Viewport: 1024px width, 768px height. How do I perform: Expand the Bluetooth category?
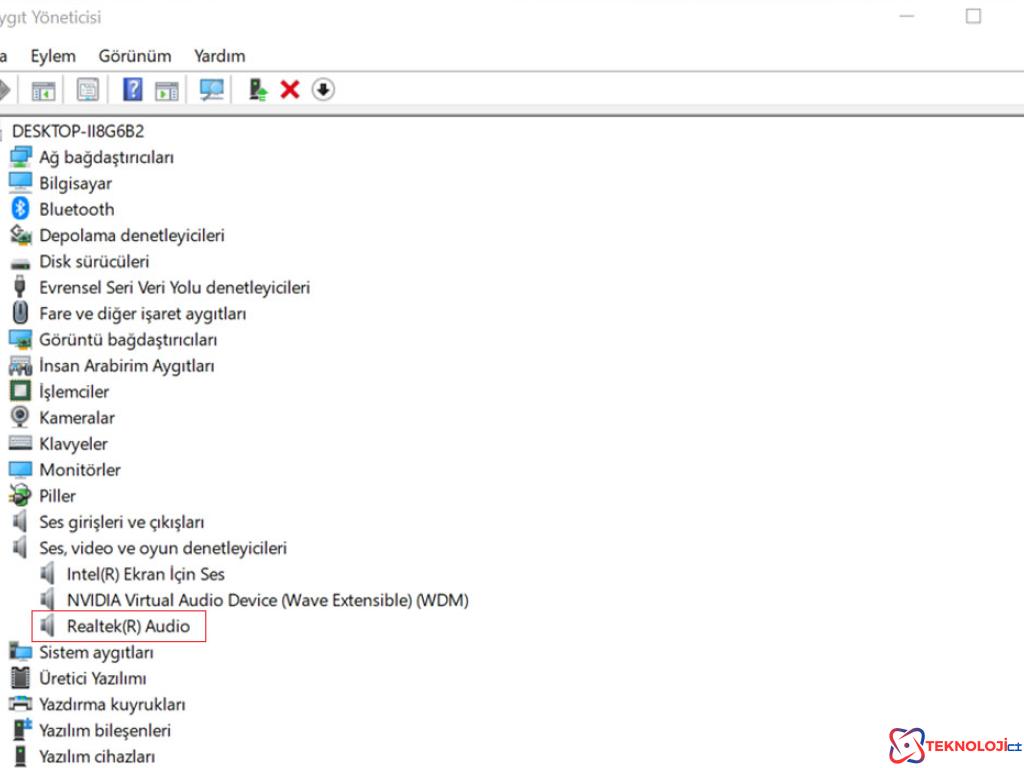coord(76,209)
